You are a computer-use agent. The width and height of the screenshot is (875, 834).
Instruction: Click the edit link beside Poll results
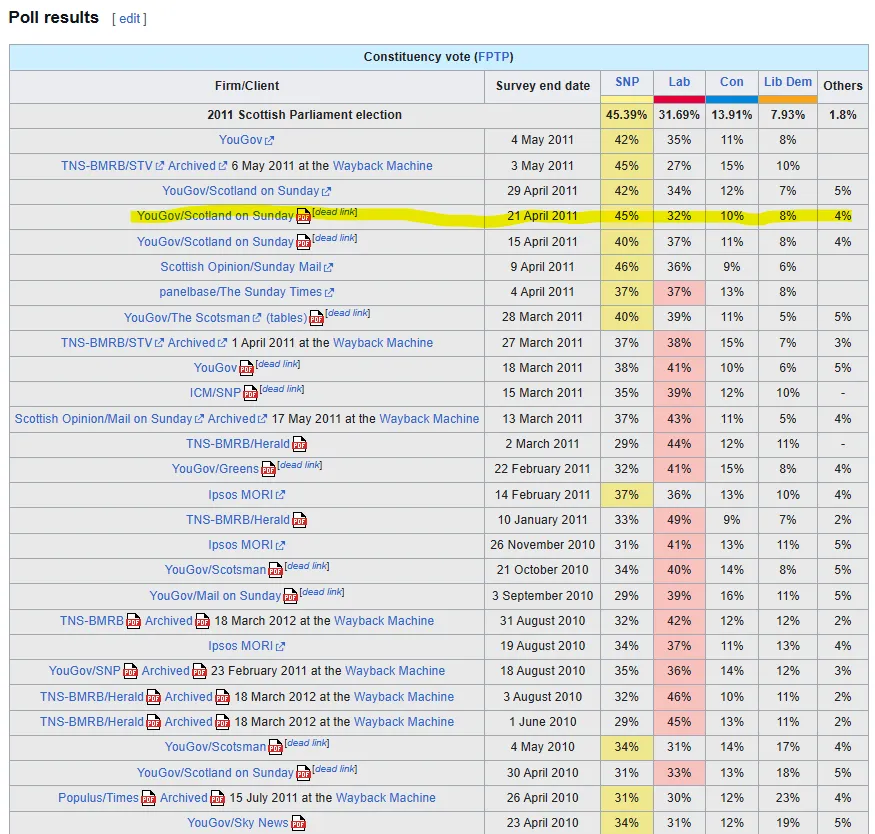(129, 19)
